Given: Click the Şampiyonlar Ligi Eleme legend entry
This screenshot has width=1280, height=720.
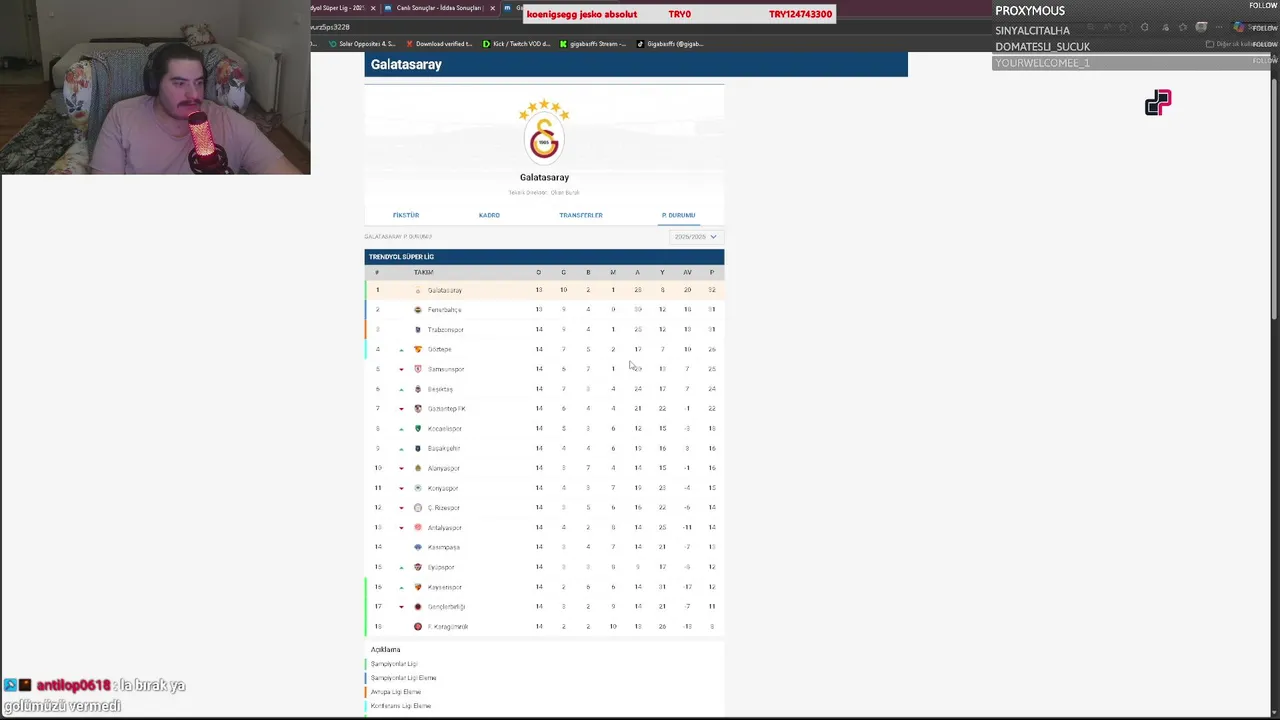Looking at the screenshot, I should point(403,678).
